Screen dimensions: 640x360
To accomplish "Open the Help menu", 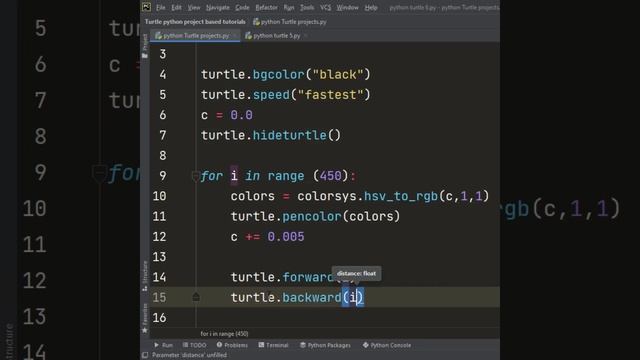I will point(371,7).
